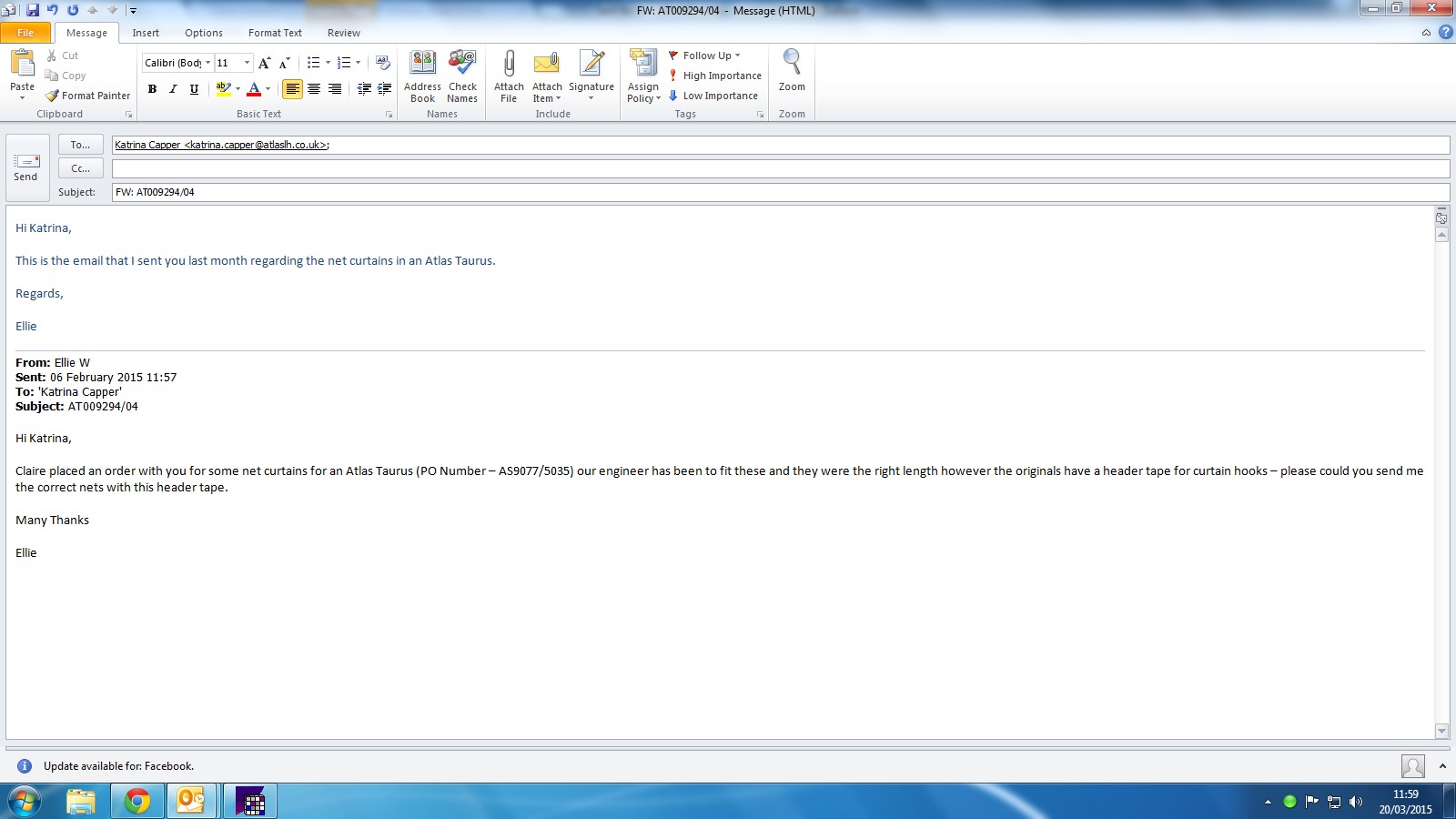Open the Review ribbon tab
1456x819 pixels.
coord(344,33)
